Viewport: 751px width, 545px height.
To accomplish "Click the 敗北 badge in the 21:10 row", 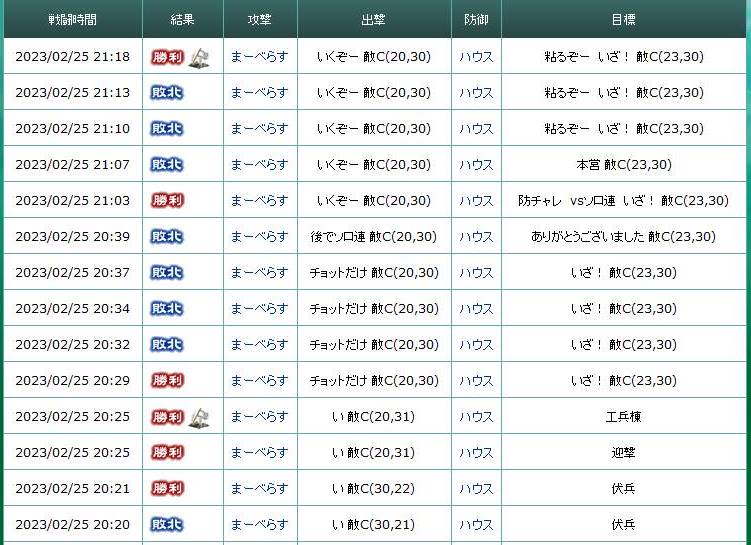I will tap(167, 129).
